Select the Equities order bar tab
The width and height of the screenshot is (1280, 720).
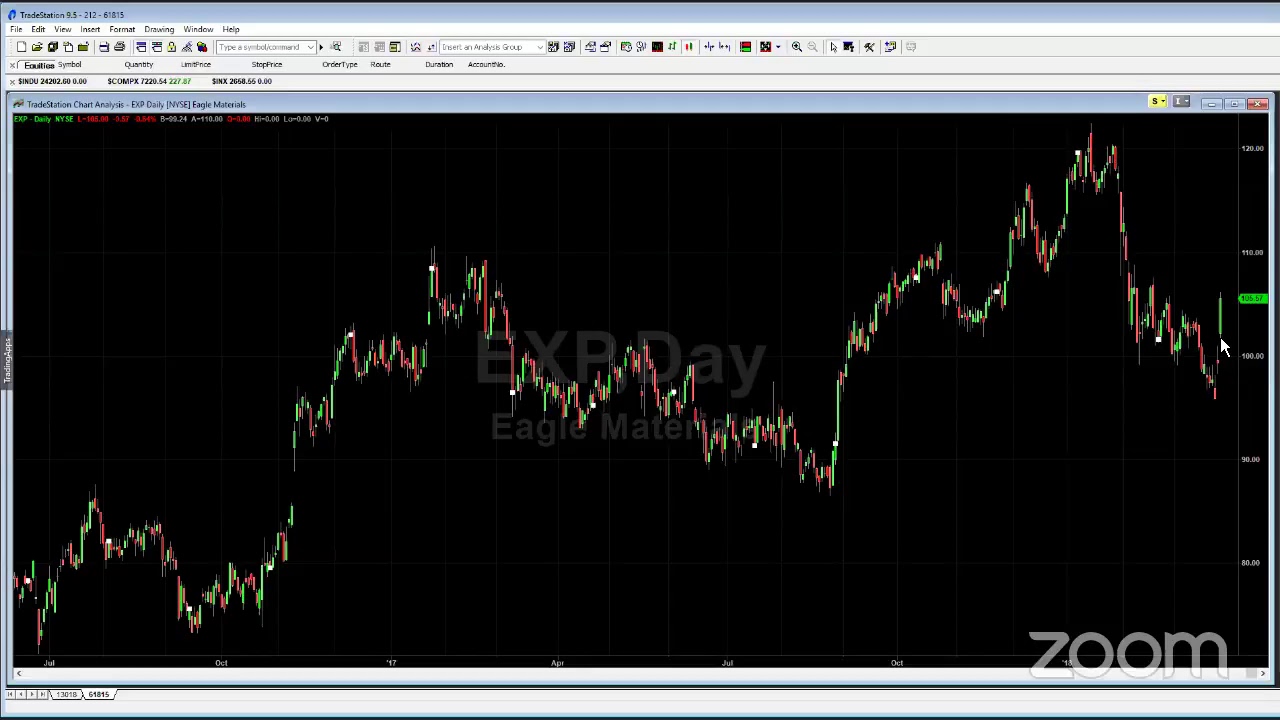click(39, 65)
